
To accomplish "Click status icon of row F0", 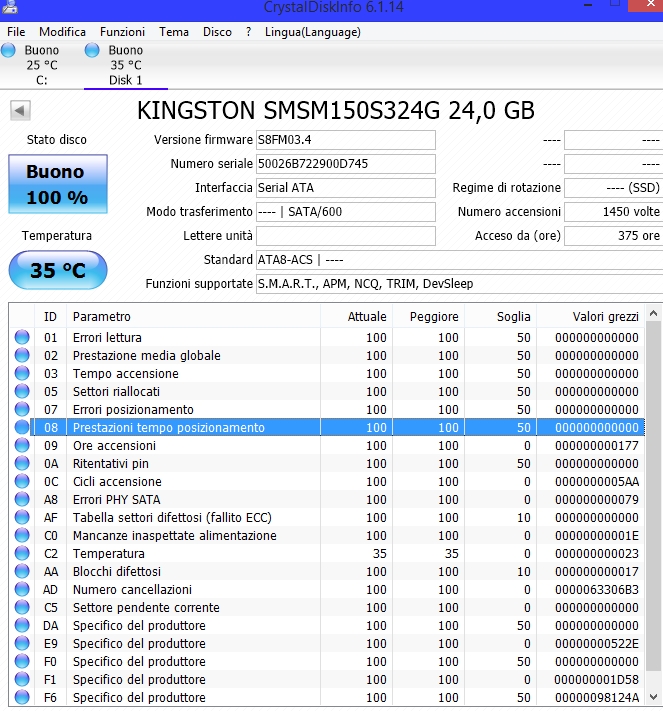I will click(22, 661).
